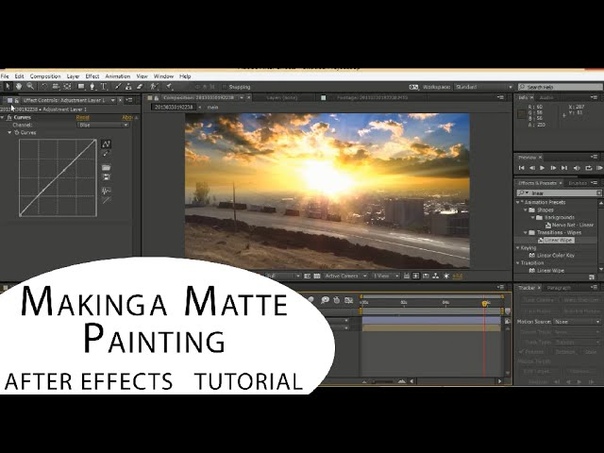
Task: Toggle Effect Controls panel lock
Action: click(16, 101)
